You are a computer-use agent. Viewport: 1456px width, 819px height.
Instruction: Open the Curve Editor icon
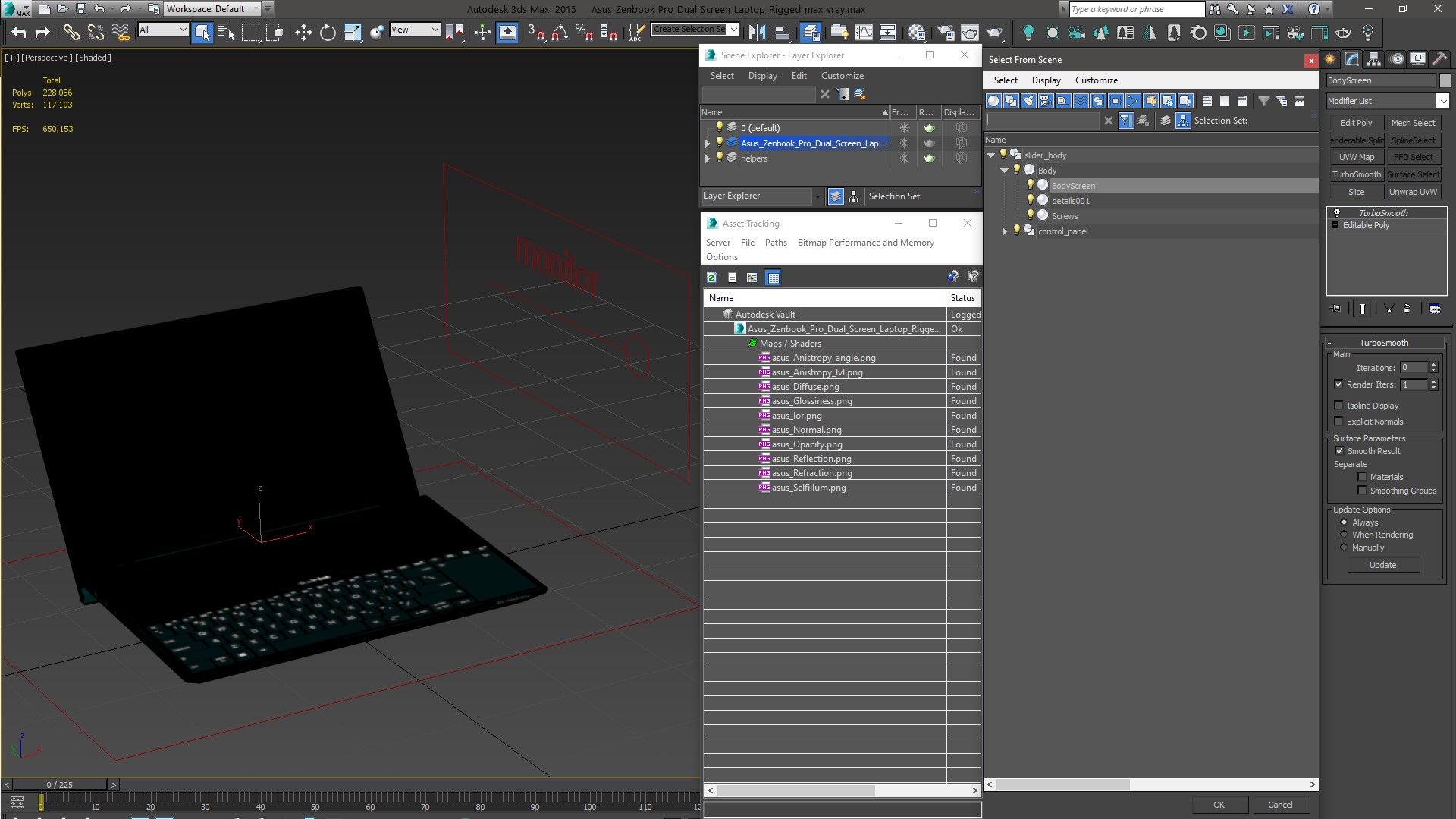864,32
